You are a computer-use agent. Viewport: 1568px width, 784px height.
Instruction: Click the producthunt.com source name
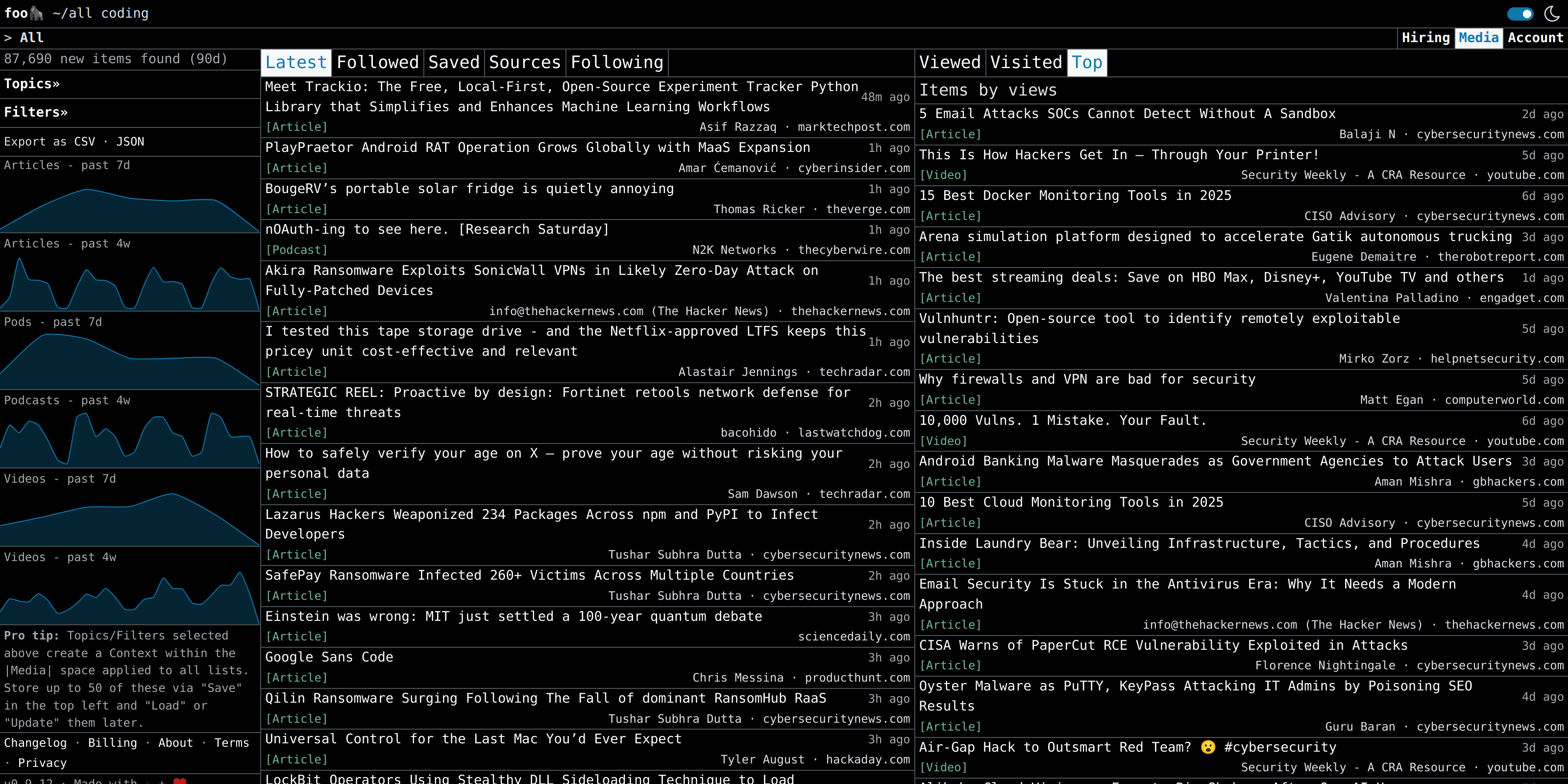tap(857, 678)
